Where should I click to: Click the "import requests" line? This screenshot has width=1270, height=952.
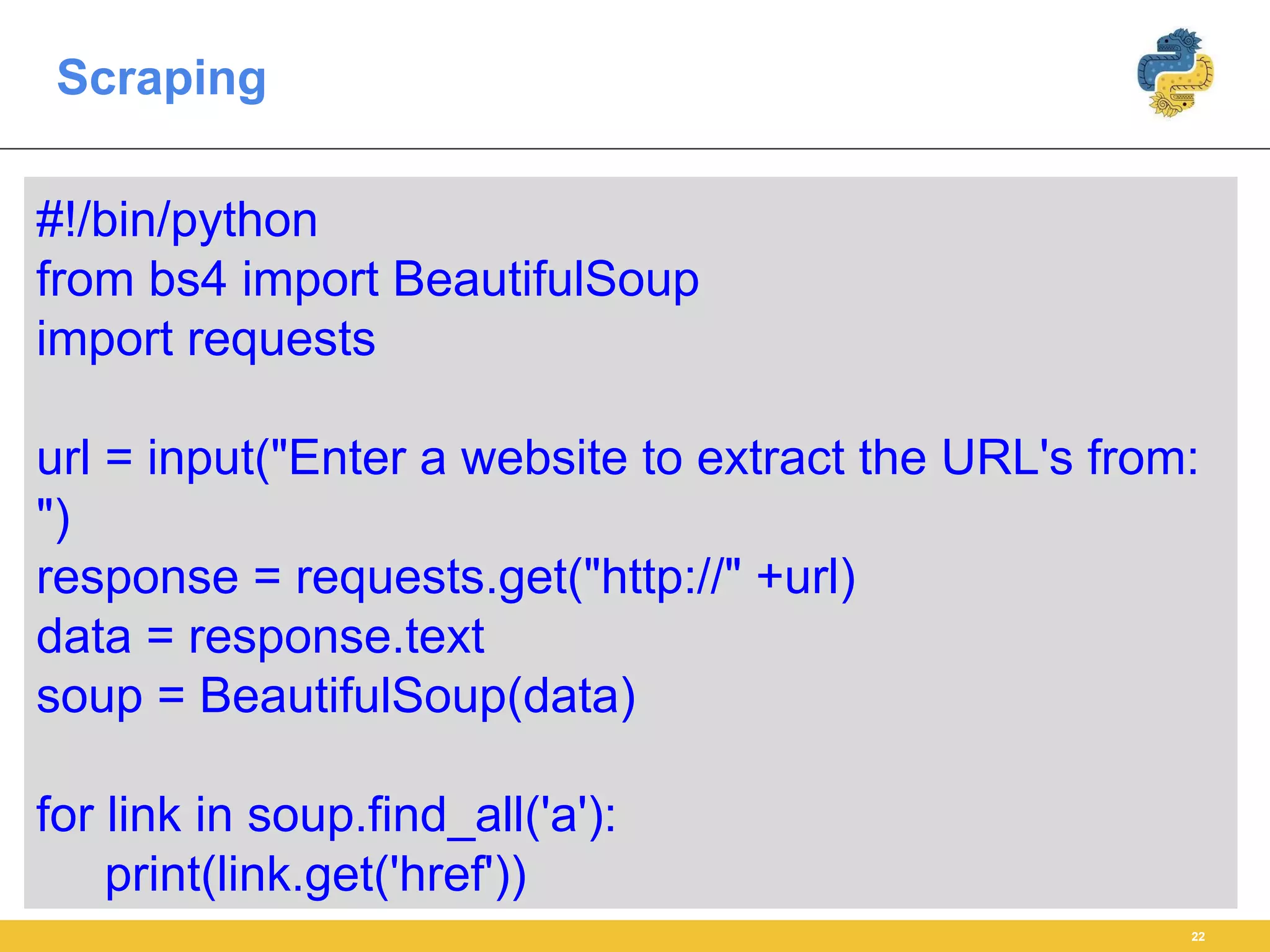(206, 339)
